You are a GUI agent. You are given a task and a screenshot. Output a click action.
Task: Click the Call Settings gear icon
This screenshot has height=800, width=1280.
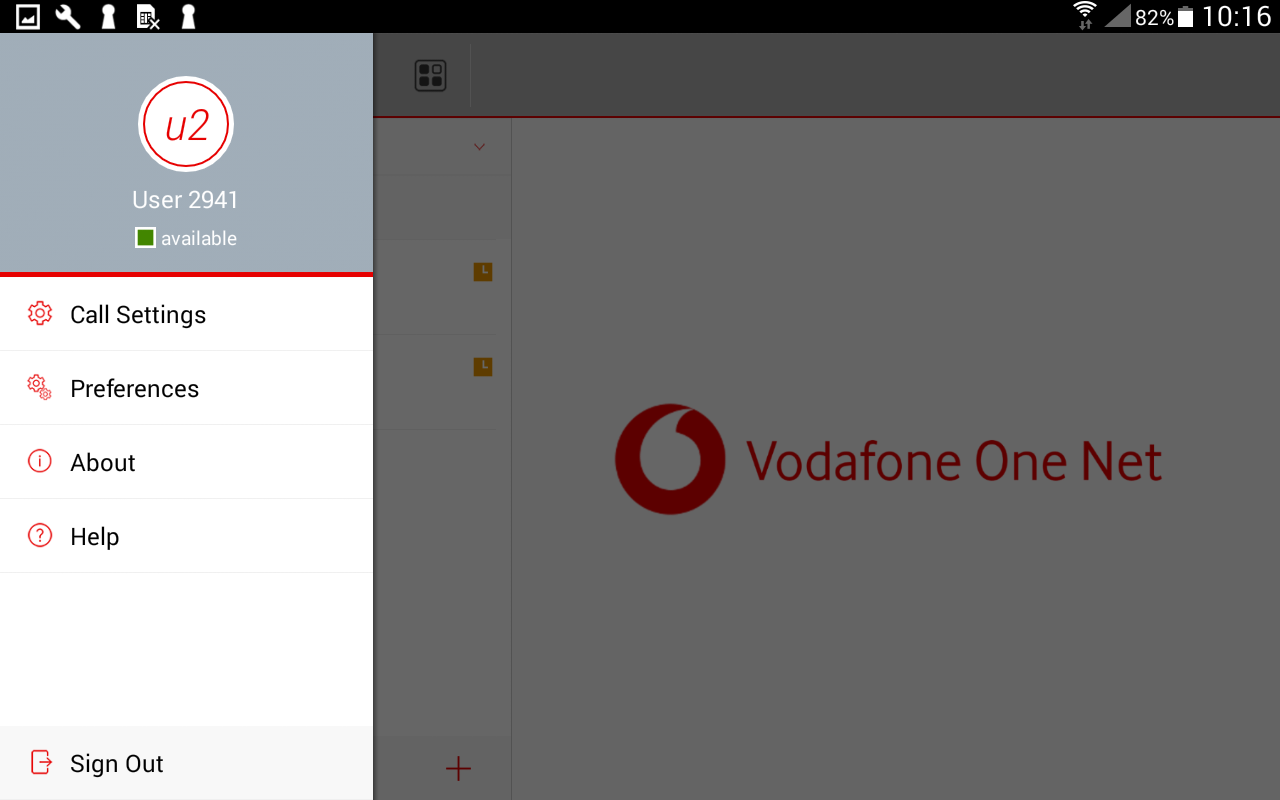pyautogui.click(x=40, y=313)
